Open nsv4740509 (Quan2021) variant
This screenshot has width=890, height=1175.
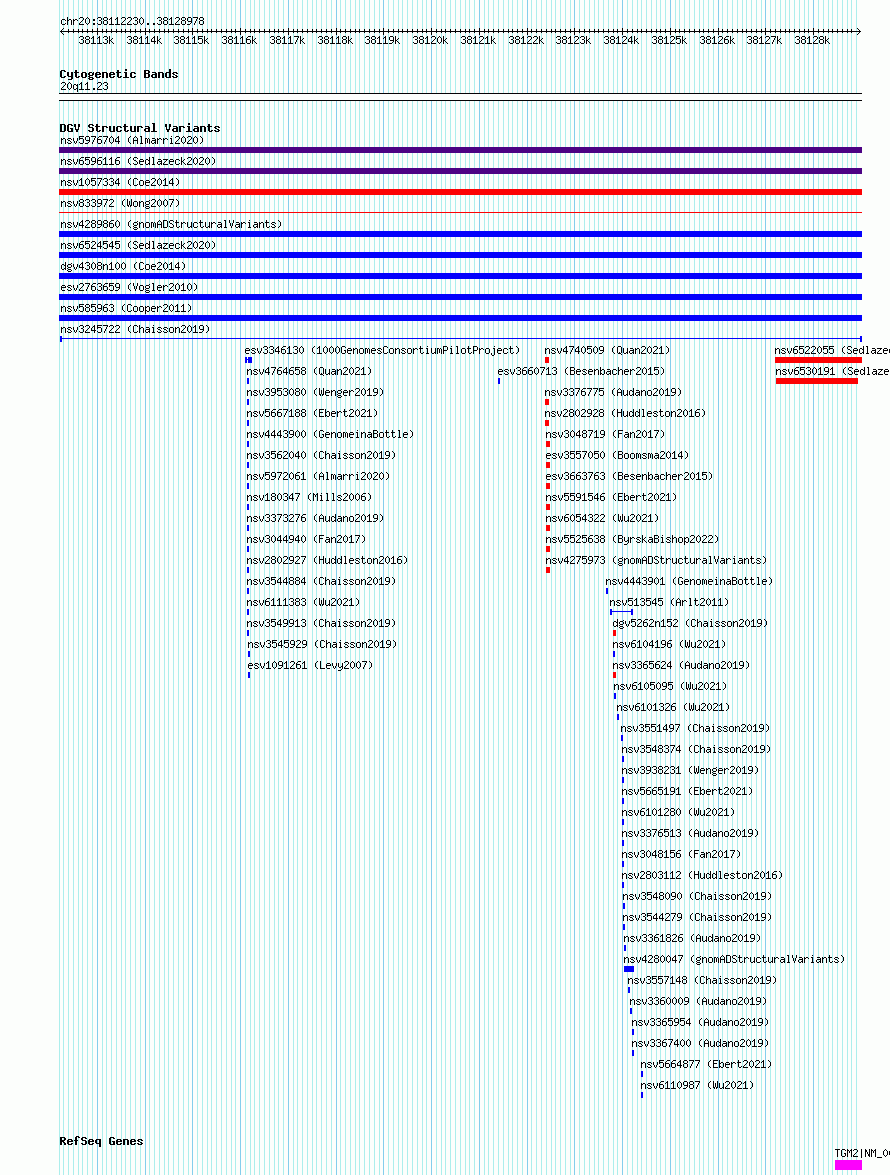coord(608,350)
